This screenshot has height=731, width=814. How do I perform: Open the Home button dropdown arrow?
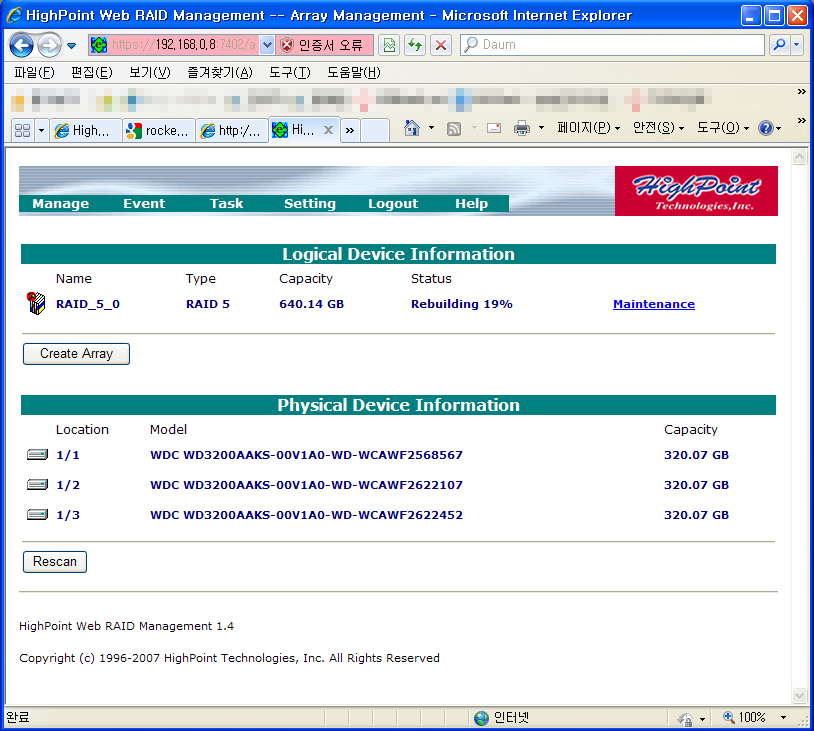click(x=431, y=128)
